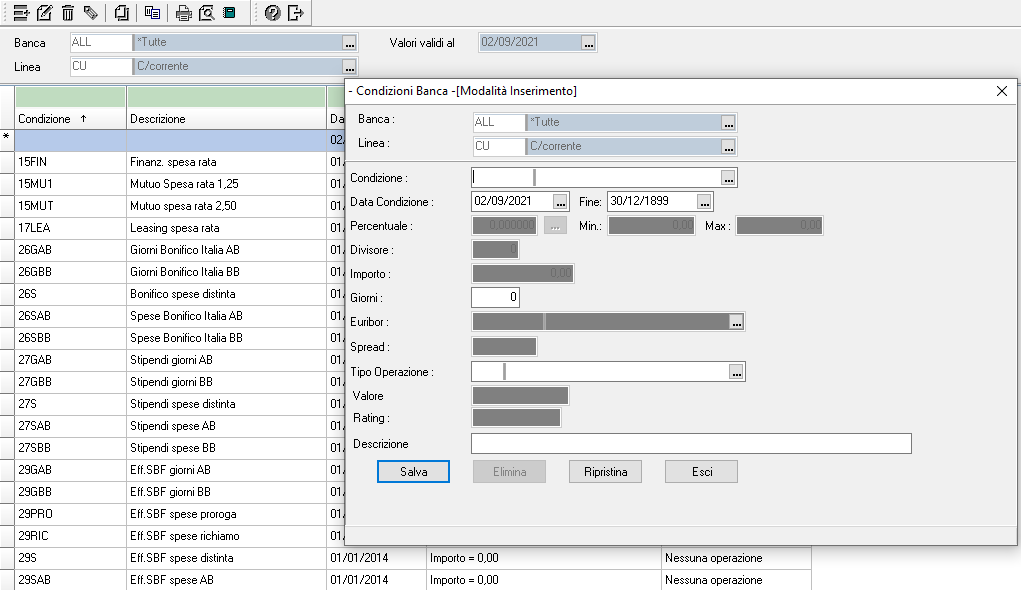Click the trash delete icon in toolbar
The width and height of the screenshot is (1021, 590).
68,13
